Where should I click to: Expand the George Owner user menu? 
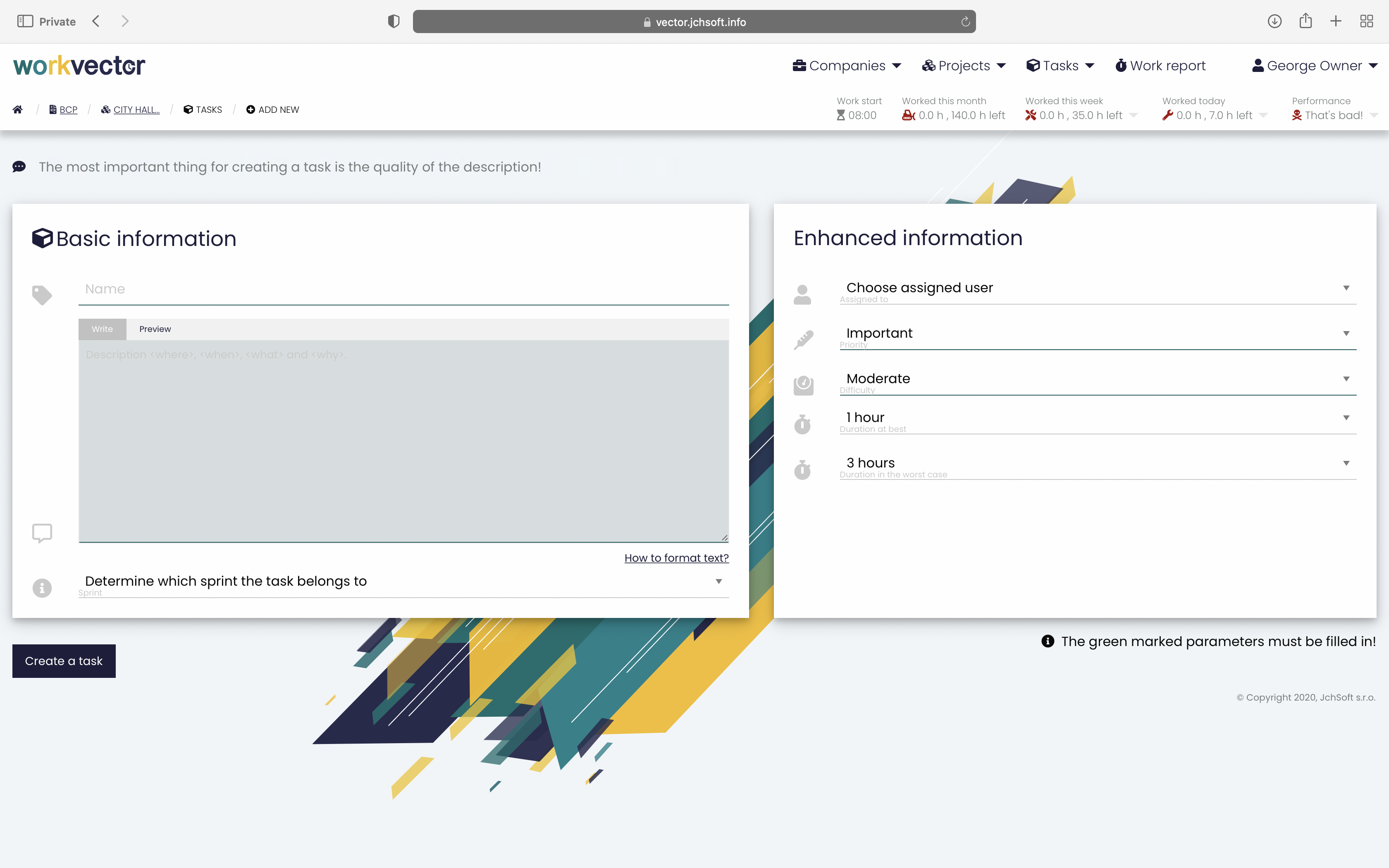pyautogui.click(x=1315, y=65)
